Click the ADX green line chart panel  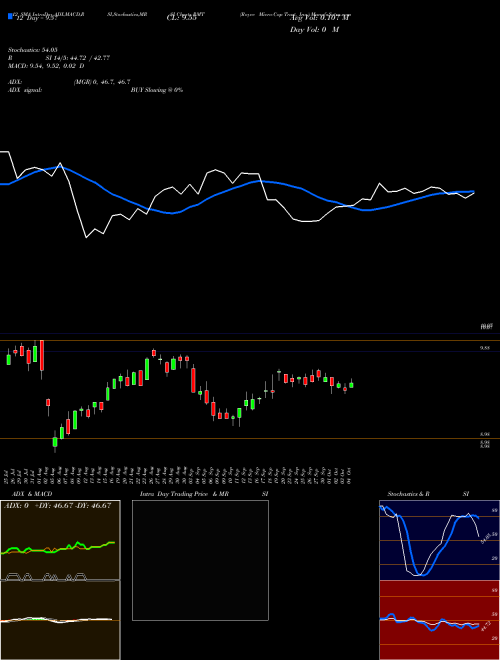click(60, 540)
